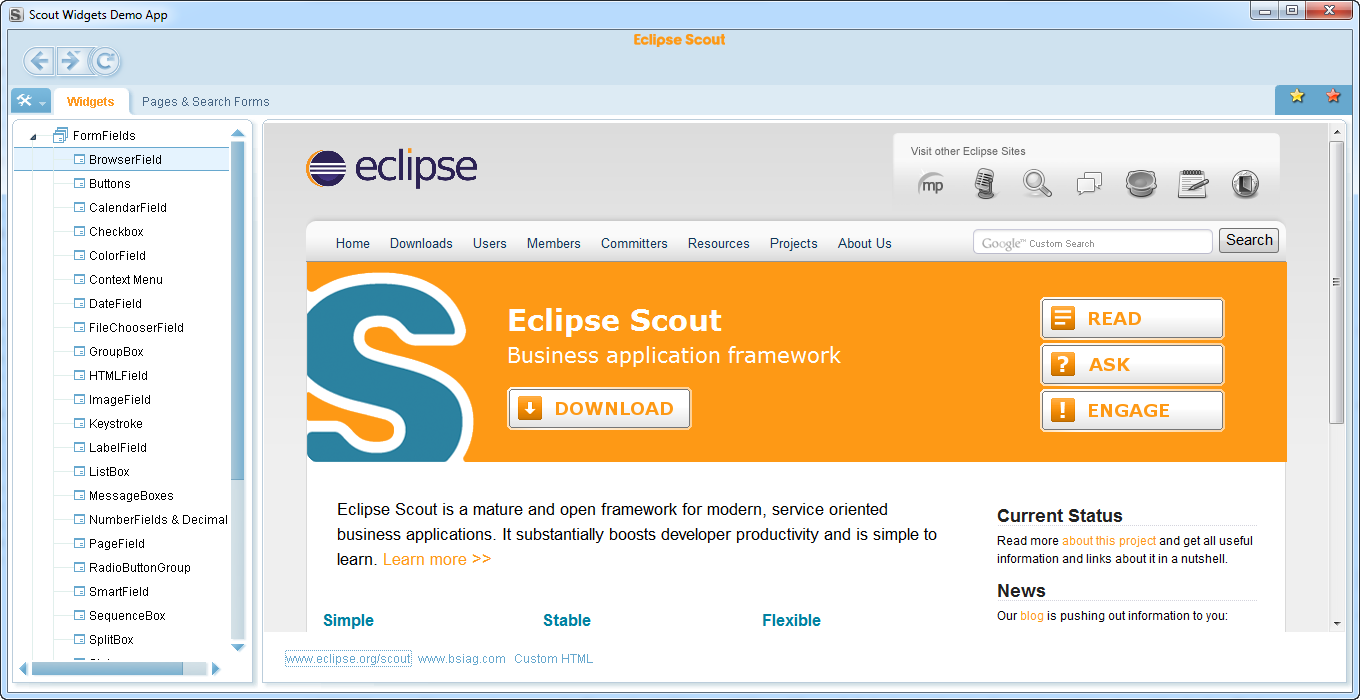Open DateField in the tree
The height and width of the screenshot is (700, 1360).
pyautogui.click(x=115, y=303)
